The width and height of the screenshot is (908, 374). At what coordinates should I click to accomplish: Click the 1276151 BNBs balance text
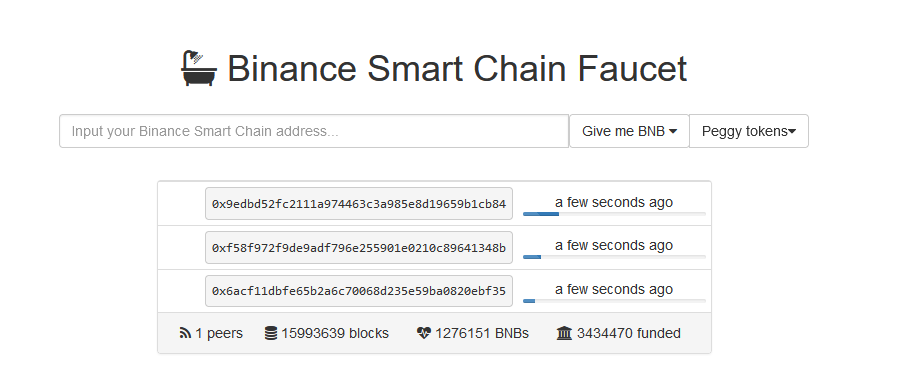482,333
